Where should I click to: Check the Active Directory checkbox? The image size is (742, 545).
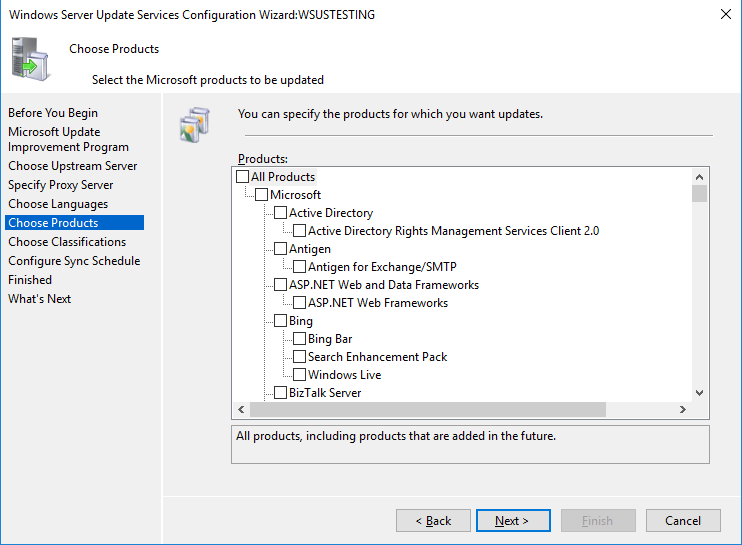pyautogui.click(x=280, y=212)
